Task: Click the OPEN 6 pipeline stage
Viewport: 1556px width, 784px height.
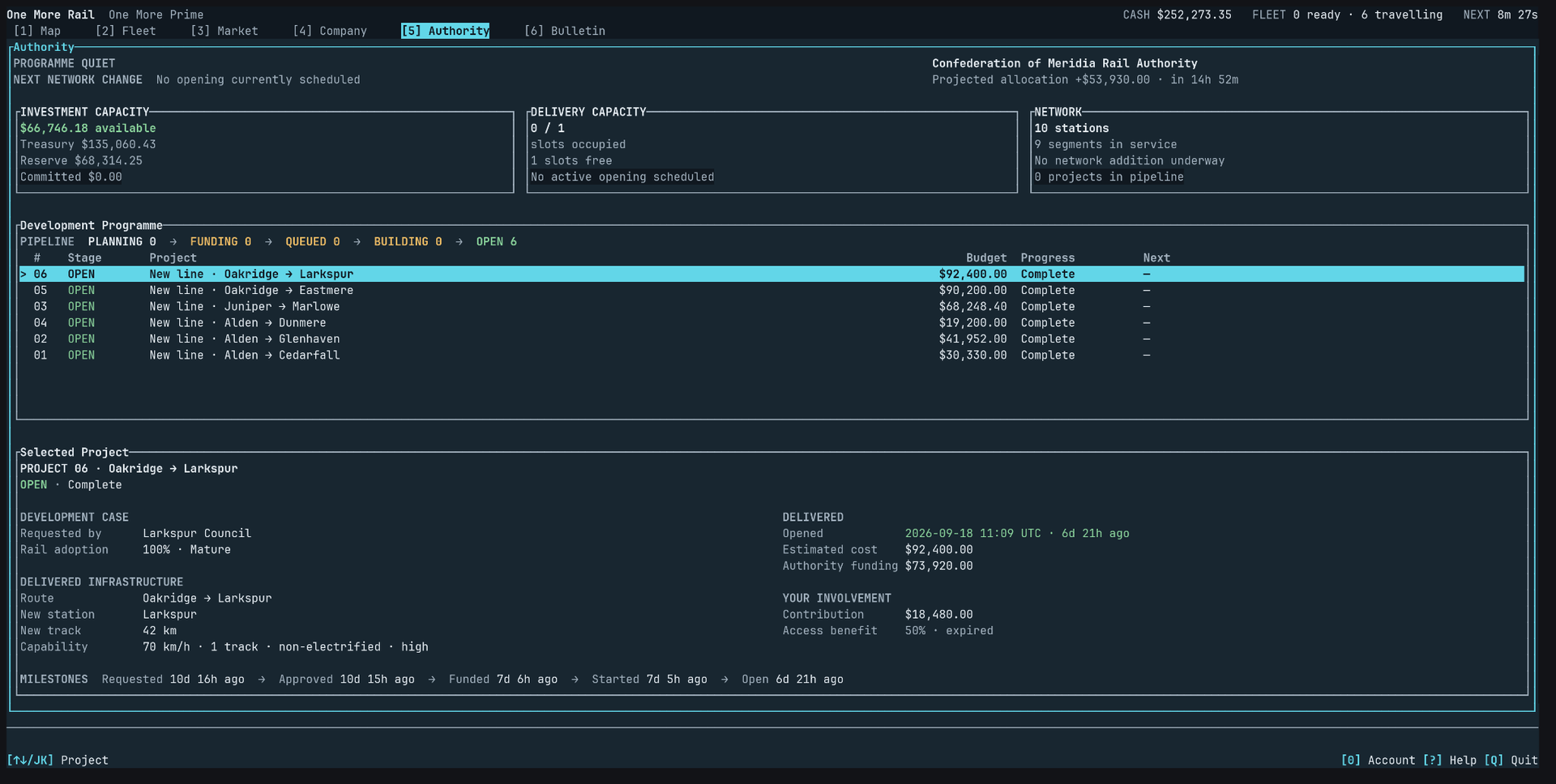Action: pyautogui.click(x=496, y=241)
